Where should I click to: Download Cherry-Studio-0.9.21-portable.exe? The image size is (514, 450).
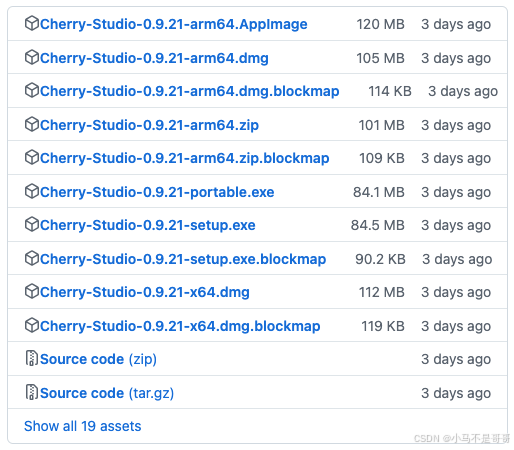tap(157, 192)
